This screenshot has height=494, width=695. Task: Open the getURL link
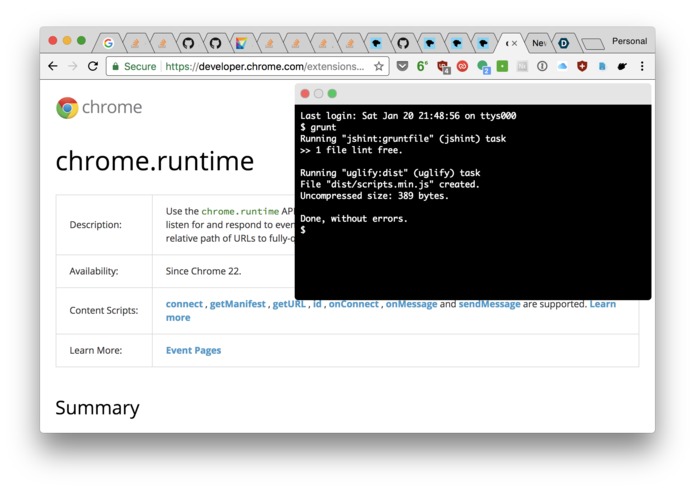[289, 304]
